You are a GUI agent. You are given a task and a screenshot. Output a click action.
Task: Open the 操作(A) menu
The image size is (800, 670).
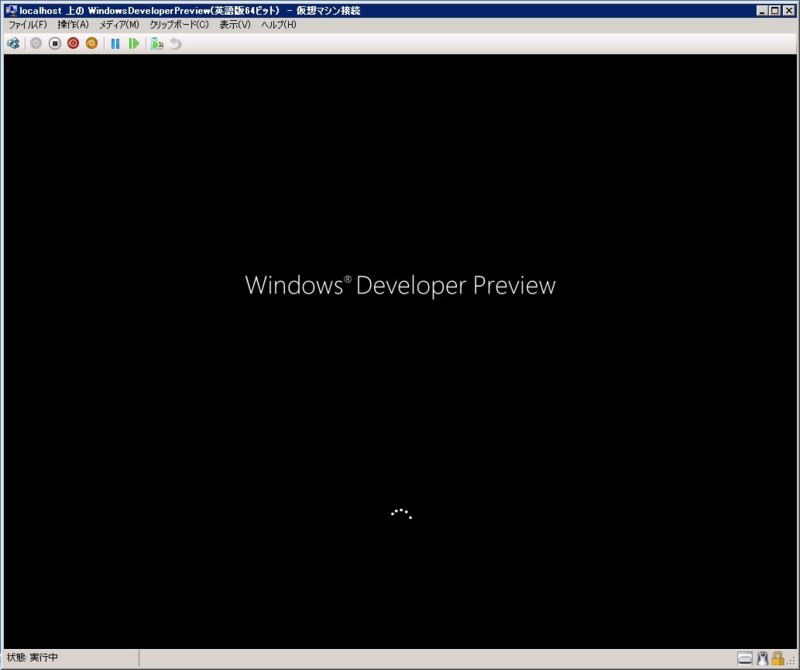click(73, 24)
